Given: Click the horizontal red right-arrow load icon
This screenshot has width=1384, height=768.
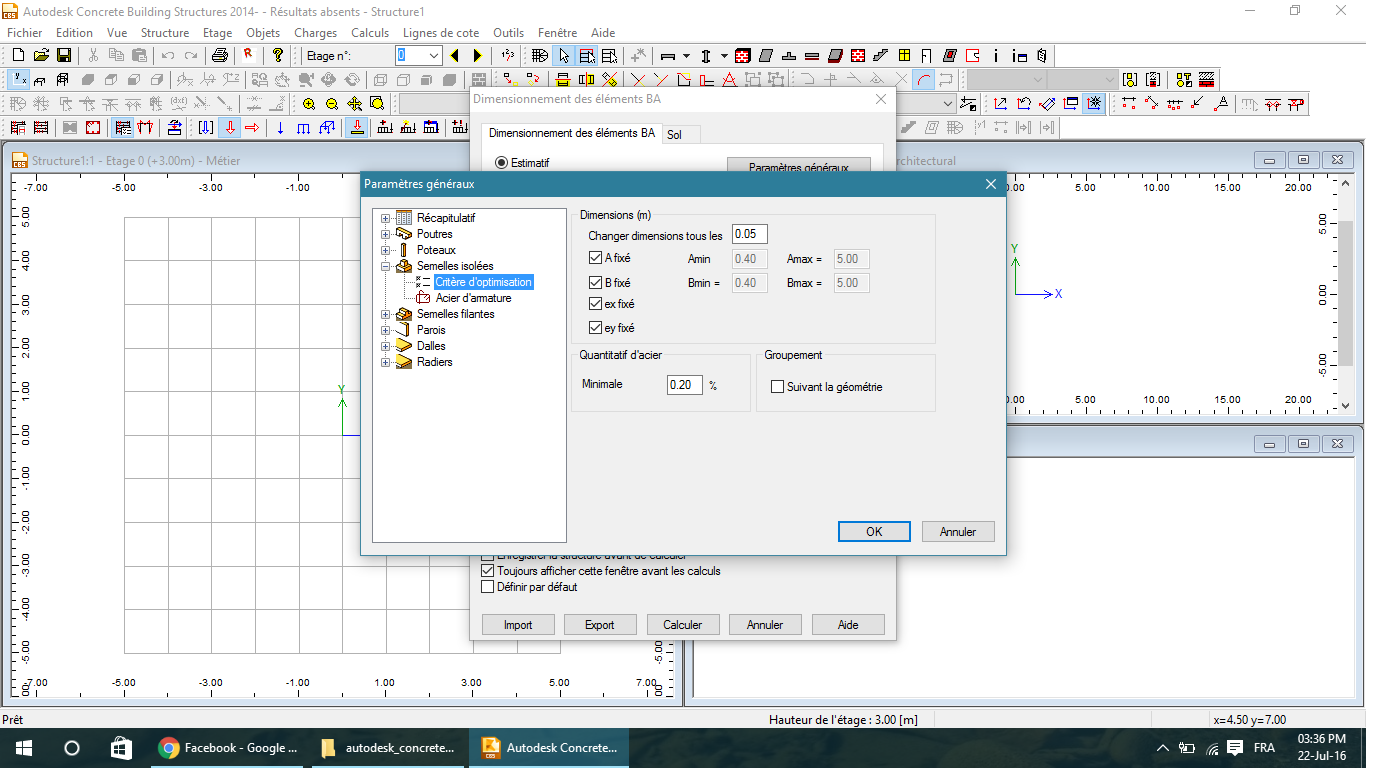Looking at the screenshot, I should coord(252,127).
